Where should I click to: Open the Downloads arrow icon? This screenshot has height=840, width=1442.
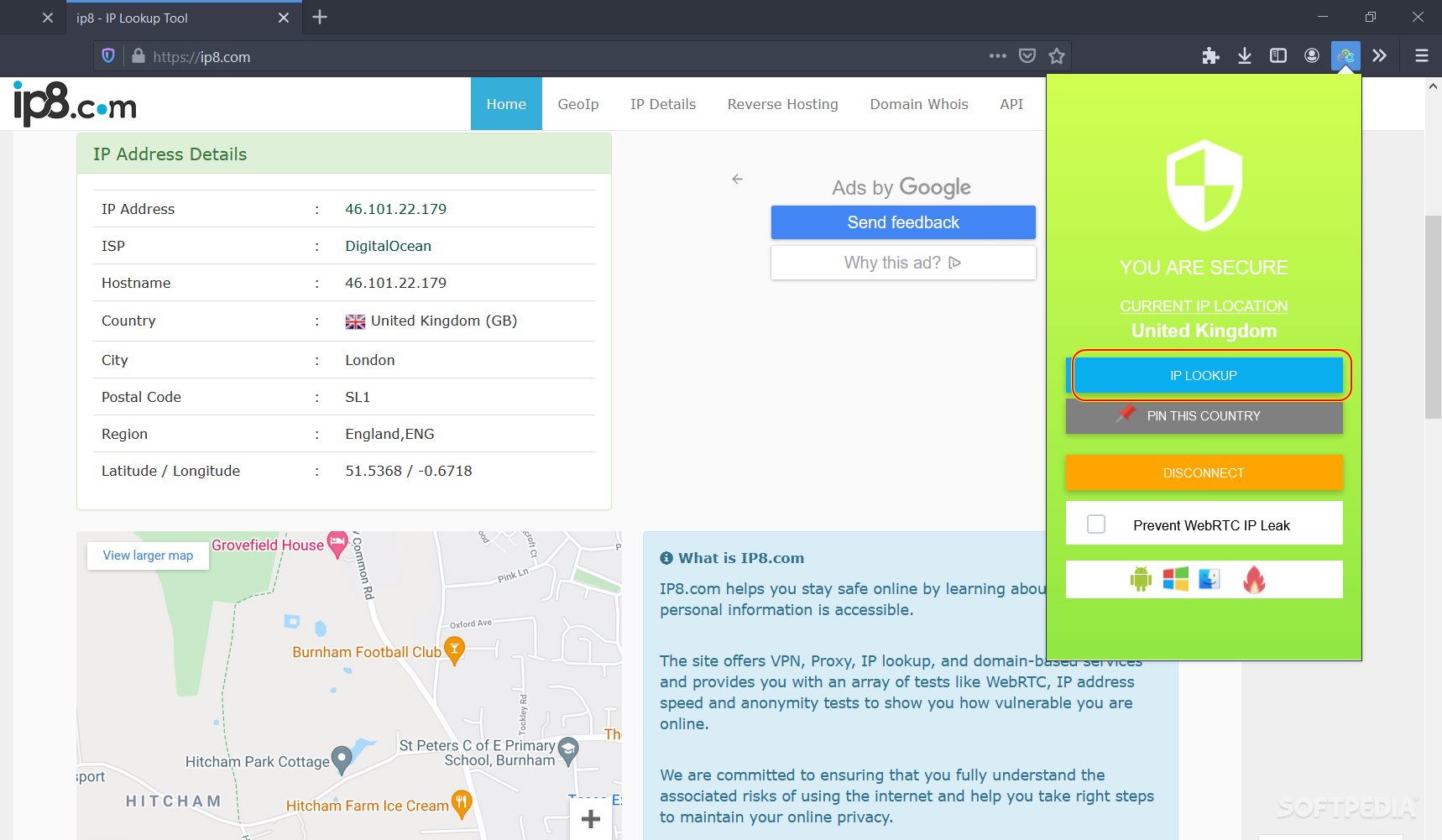click(x=1245, y=55)
